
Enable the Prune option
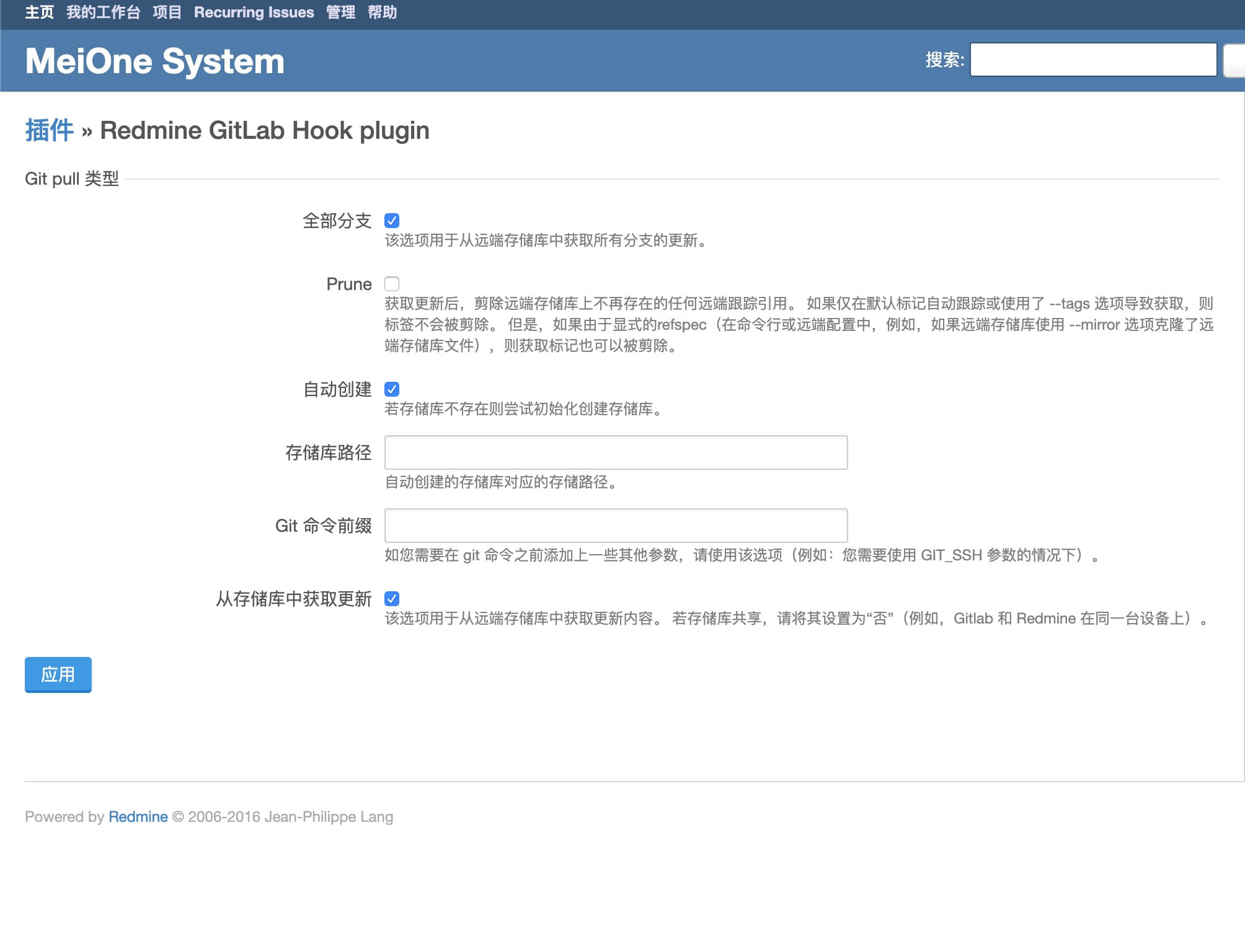click(x=392, y=283)
